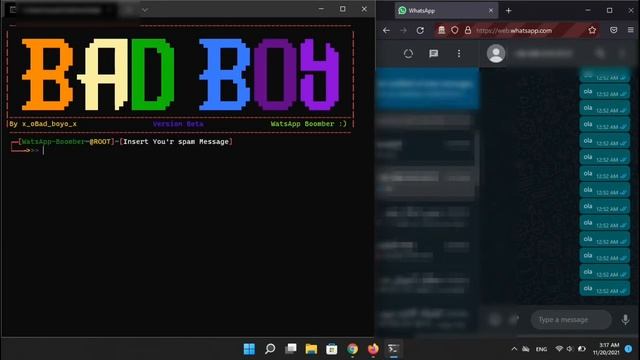Start a new WhatsApp chat

point(433,54)
